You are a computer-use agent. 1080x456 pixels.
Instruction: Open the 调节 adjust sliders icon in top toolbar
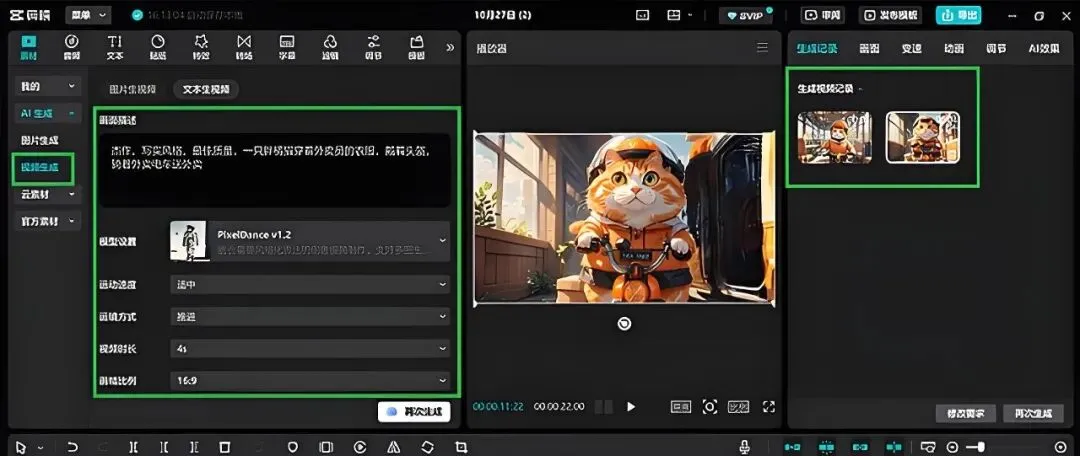[373, 41]
